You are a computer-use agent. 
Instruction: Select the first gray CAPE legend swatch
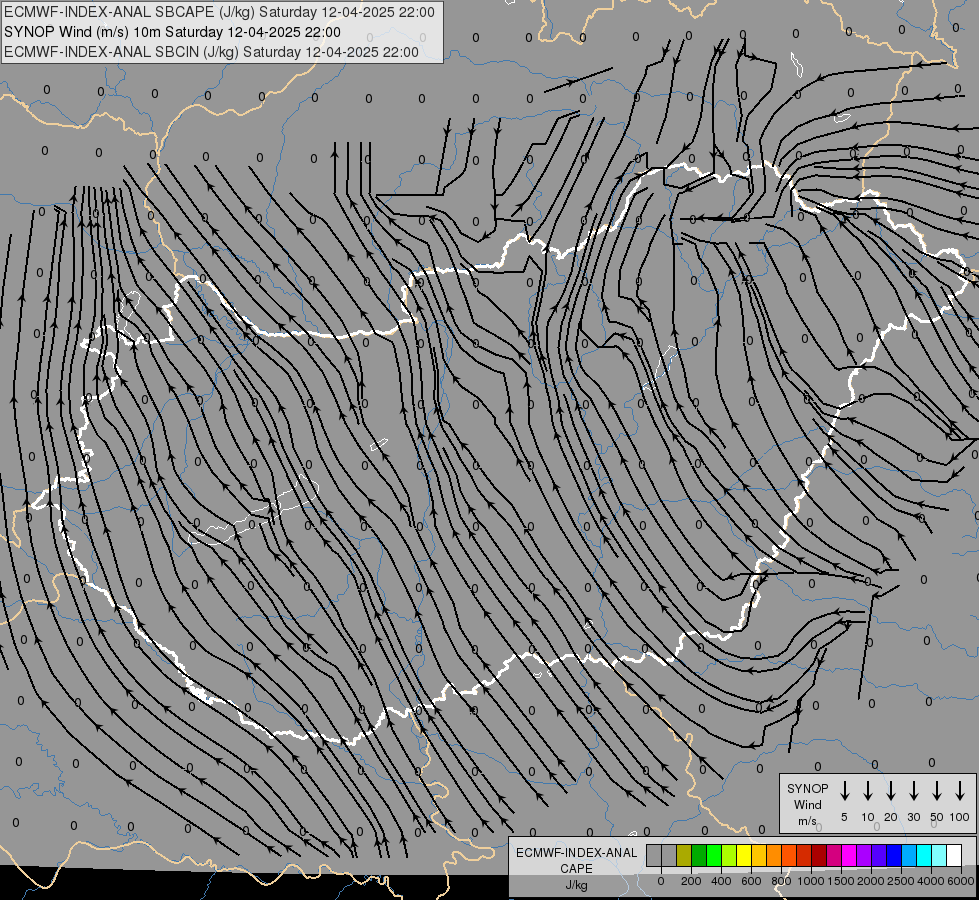tap(654, 855)
